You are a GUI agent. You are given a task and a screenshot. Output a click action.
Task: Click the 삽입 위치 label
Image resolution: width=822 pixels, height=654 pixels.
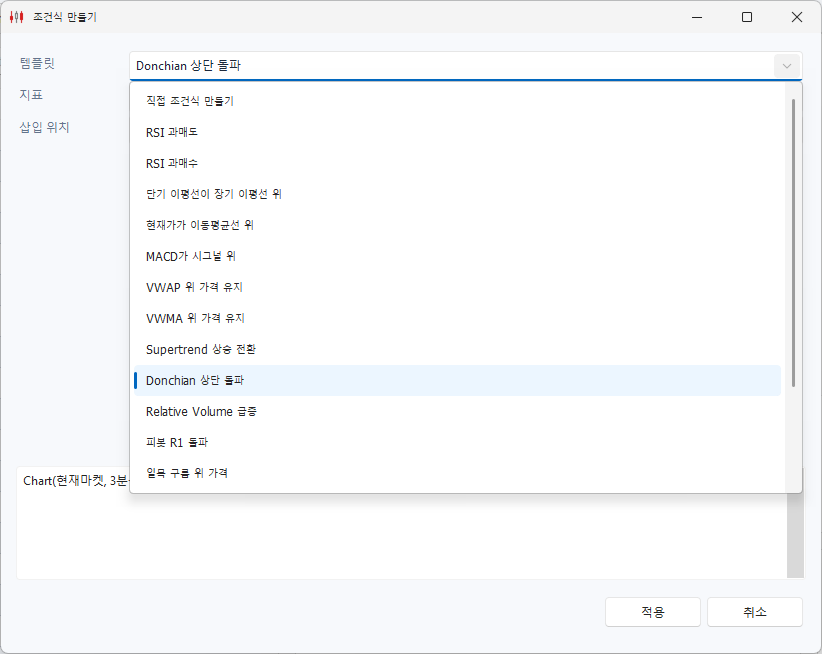pyautogui.click(x=45, y=127)
